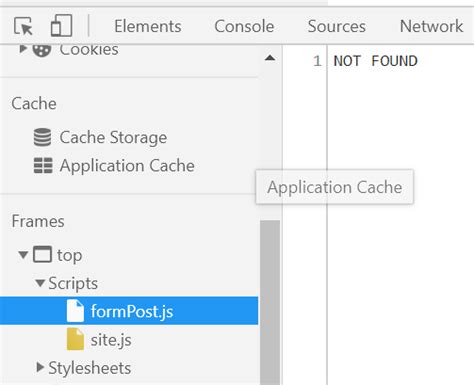
Task: Click the formPost.js file icon
Action: (x=75, y=311)
